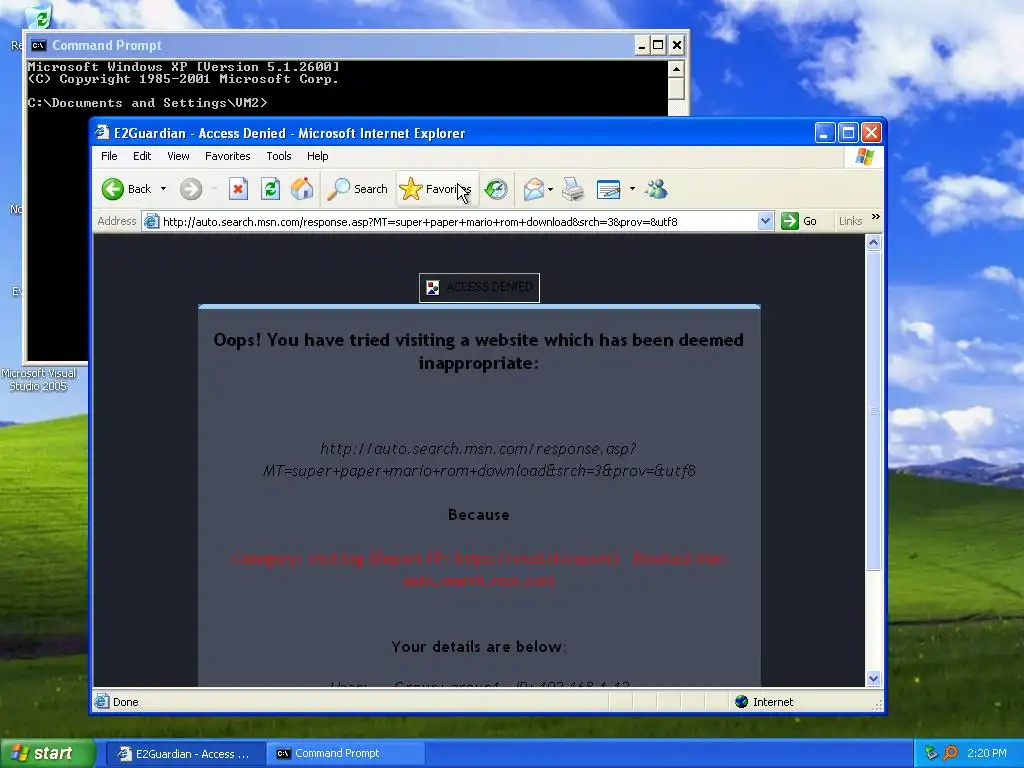This screenshot has width=1024, height=768.
Task: Click the system tray network icon
Action: [931, 753]
